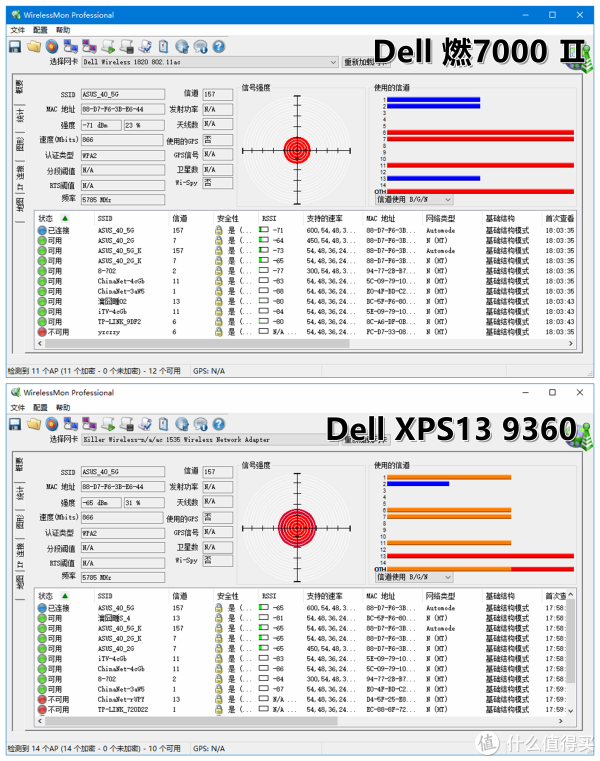
Task: Click vertical scrollbar down arrow in lower list
Action: pos(570,711)
